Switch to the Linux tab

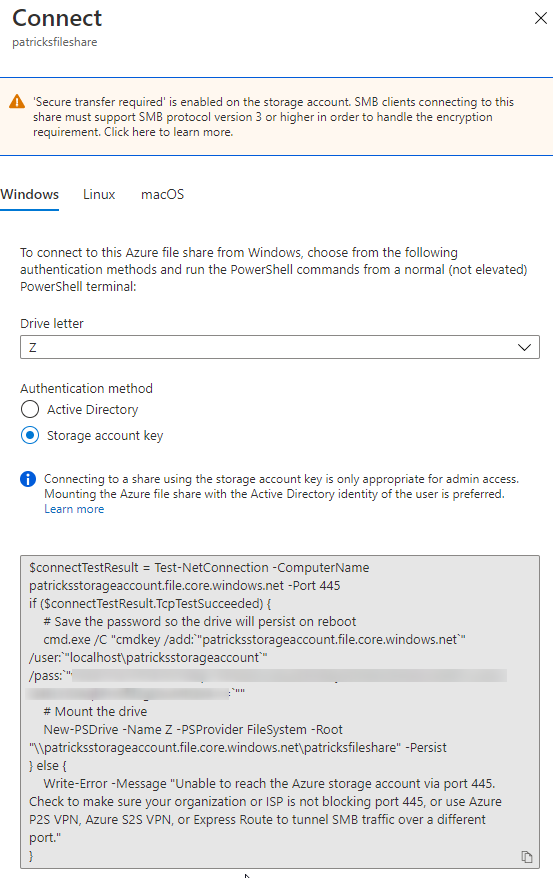(99, 194)
